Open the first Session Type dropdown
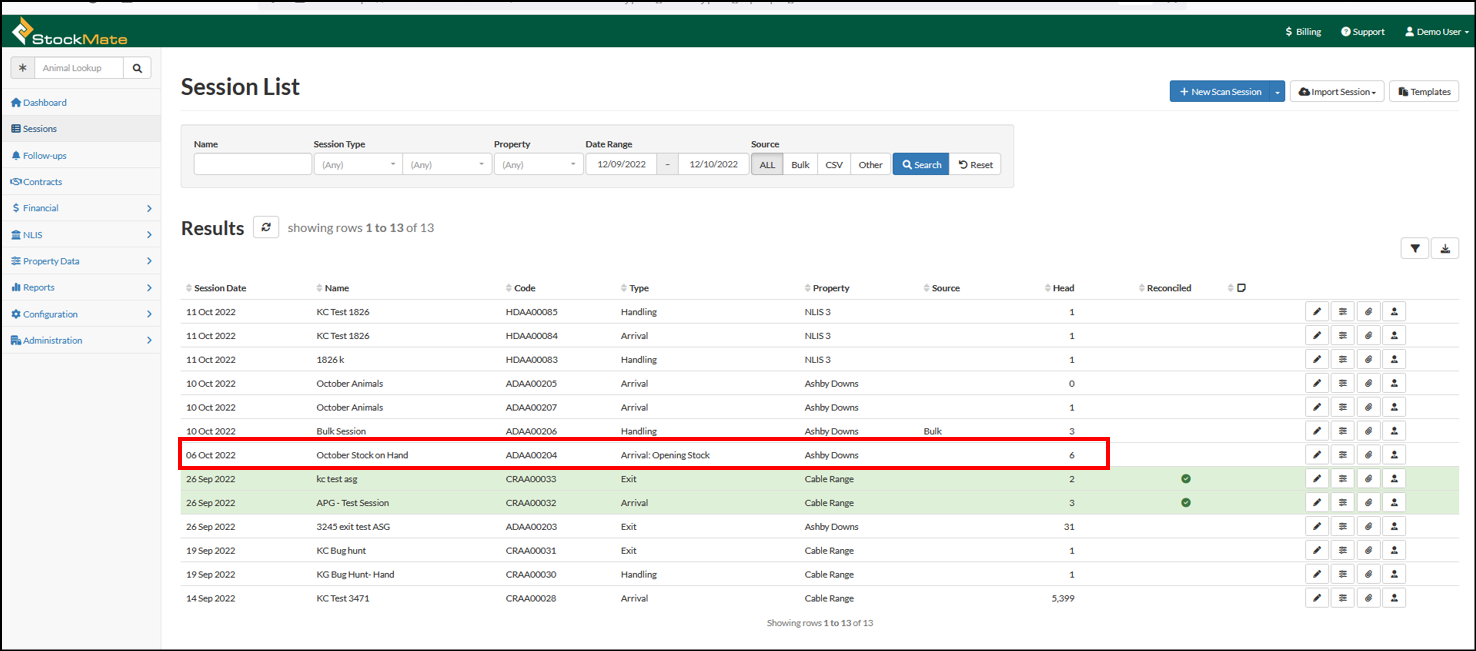 (x=357, y=163)
